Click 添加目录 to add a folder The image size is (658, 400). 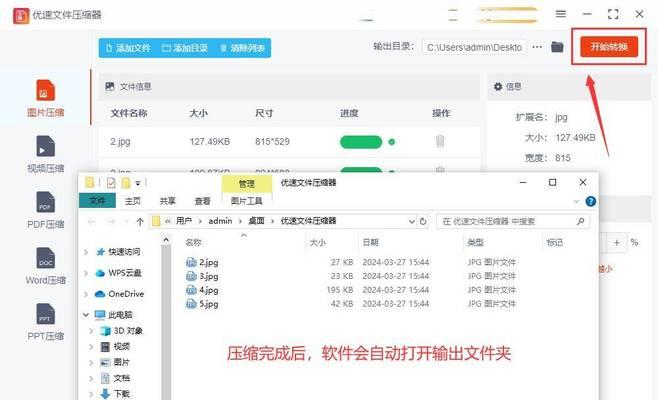point(185,48)
